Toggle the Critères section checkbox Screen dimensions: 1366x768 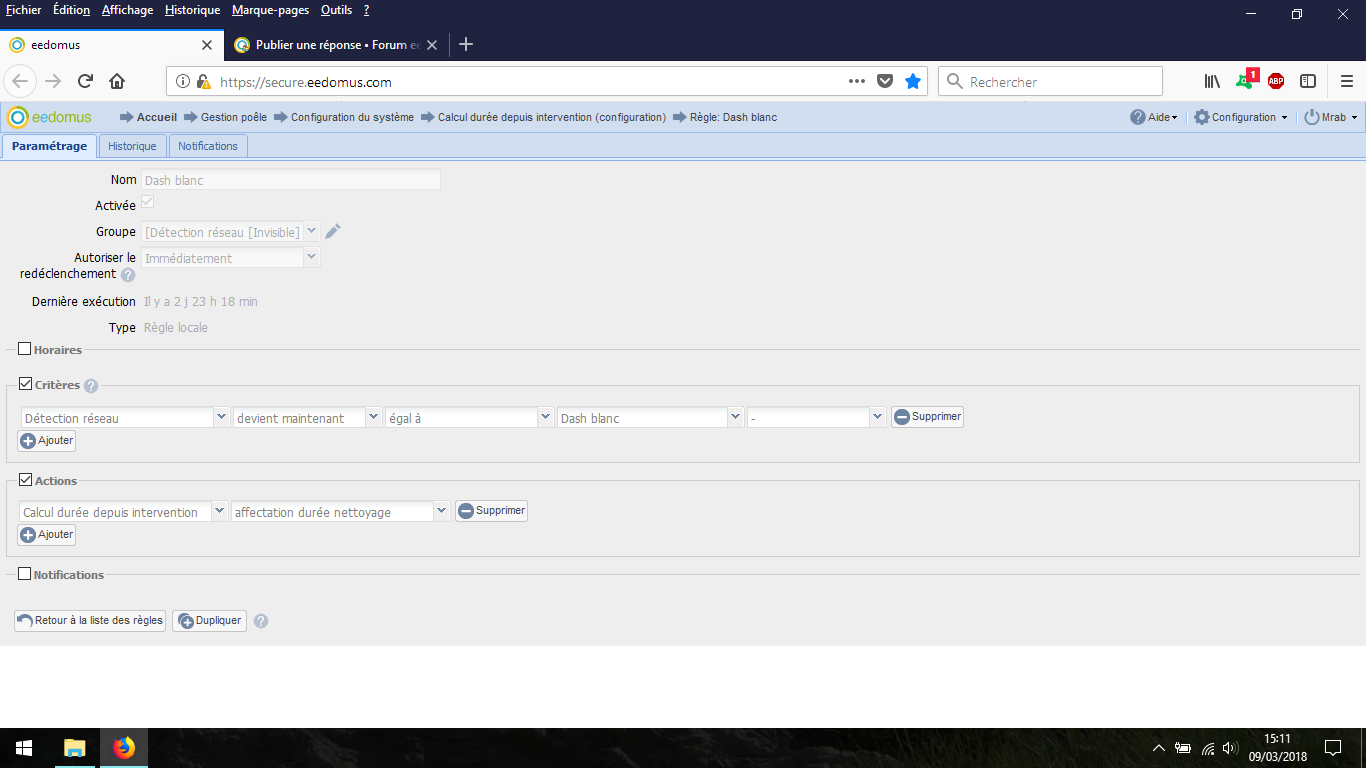25,384
